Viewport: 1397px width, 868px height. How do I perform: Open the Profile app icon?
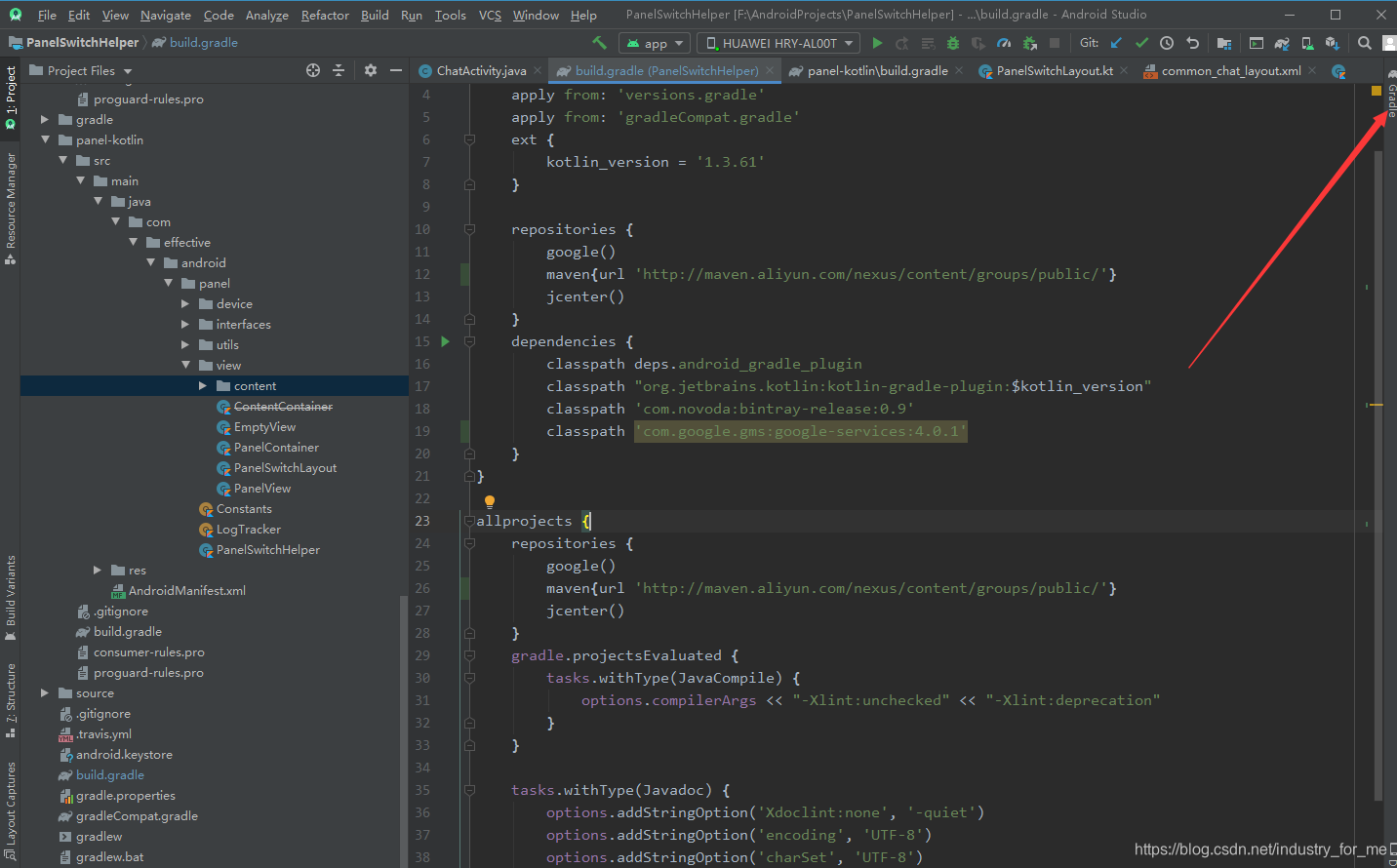pyautogui.click(x=1004, y=43)
